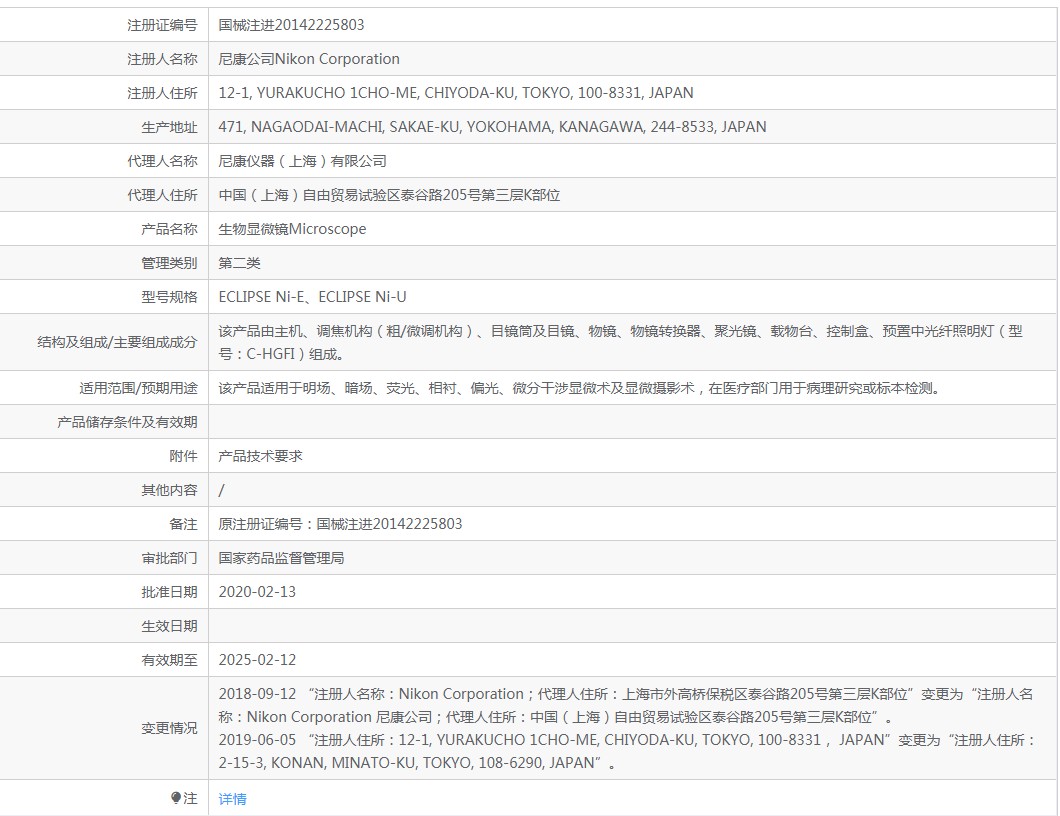Click the 注册证编号 label
The width and height of the screenshot is (1060, 816).
[x=162, y=25]
